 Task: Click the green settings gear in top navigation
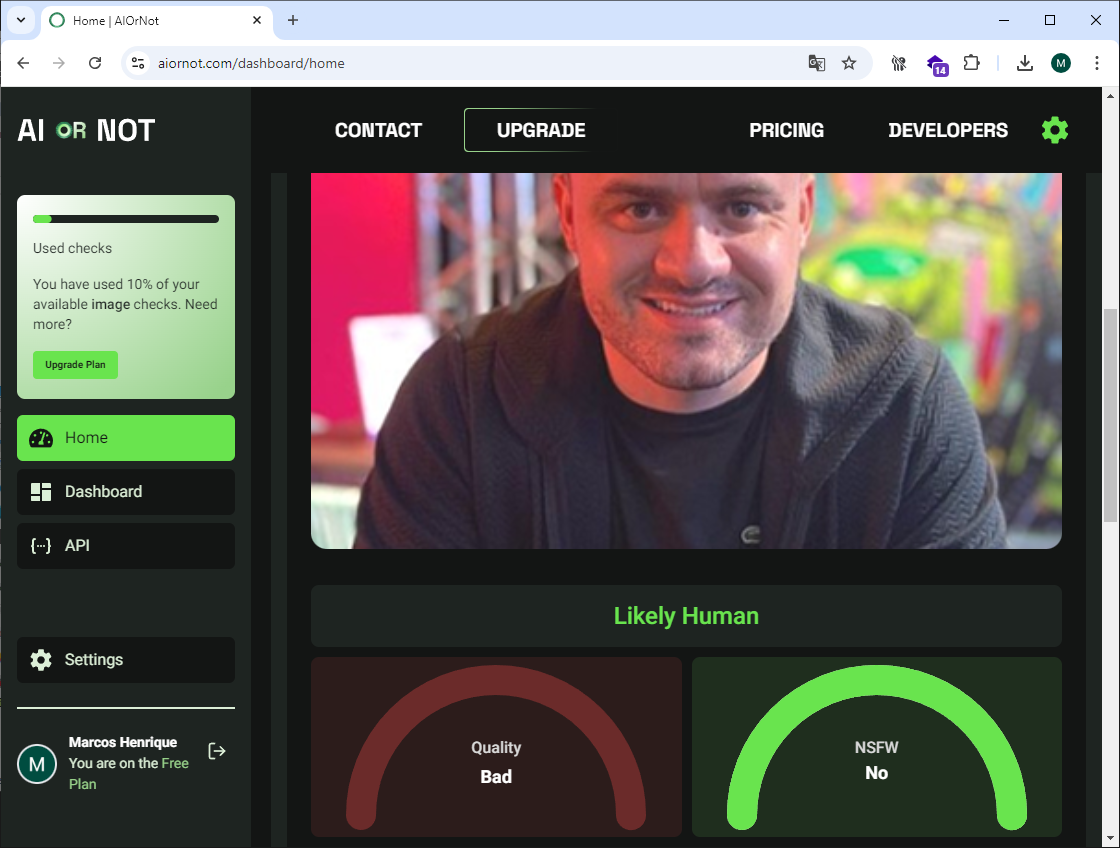1054,130
